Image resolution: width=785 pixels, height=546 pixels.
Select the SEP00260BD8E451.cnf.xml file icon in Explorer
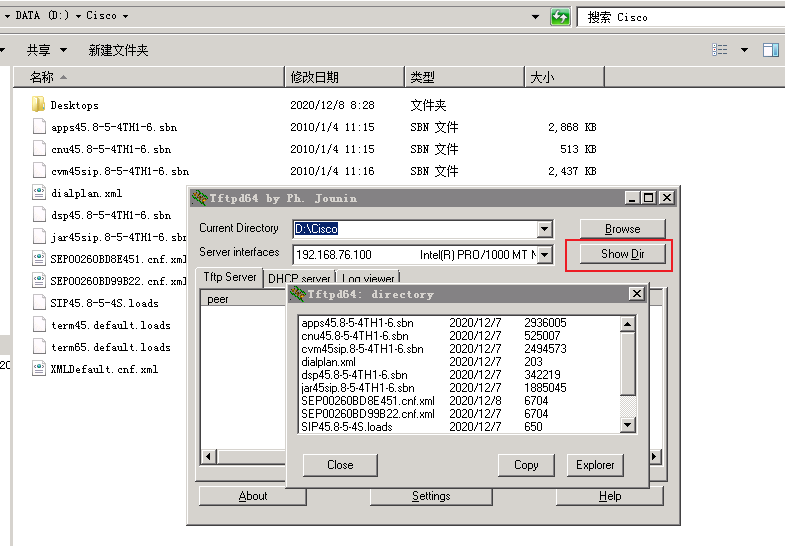click(x=39, y=259)
